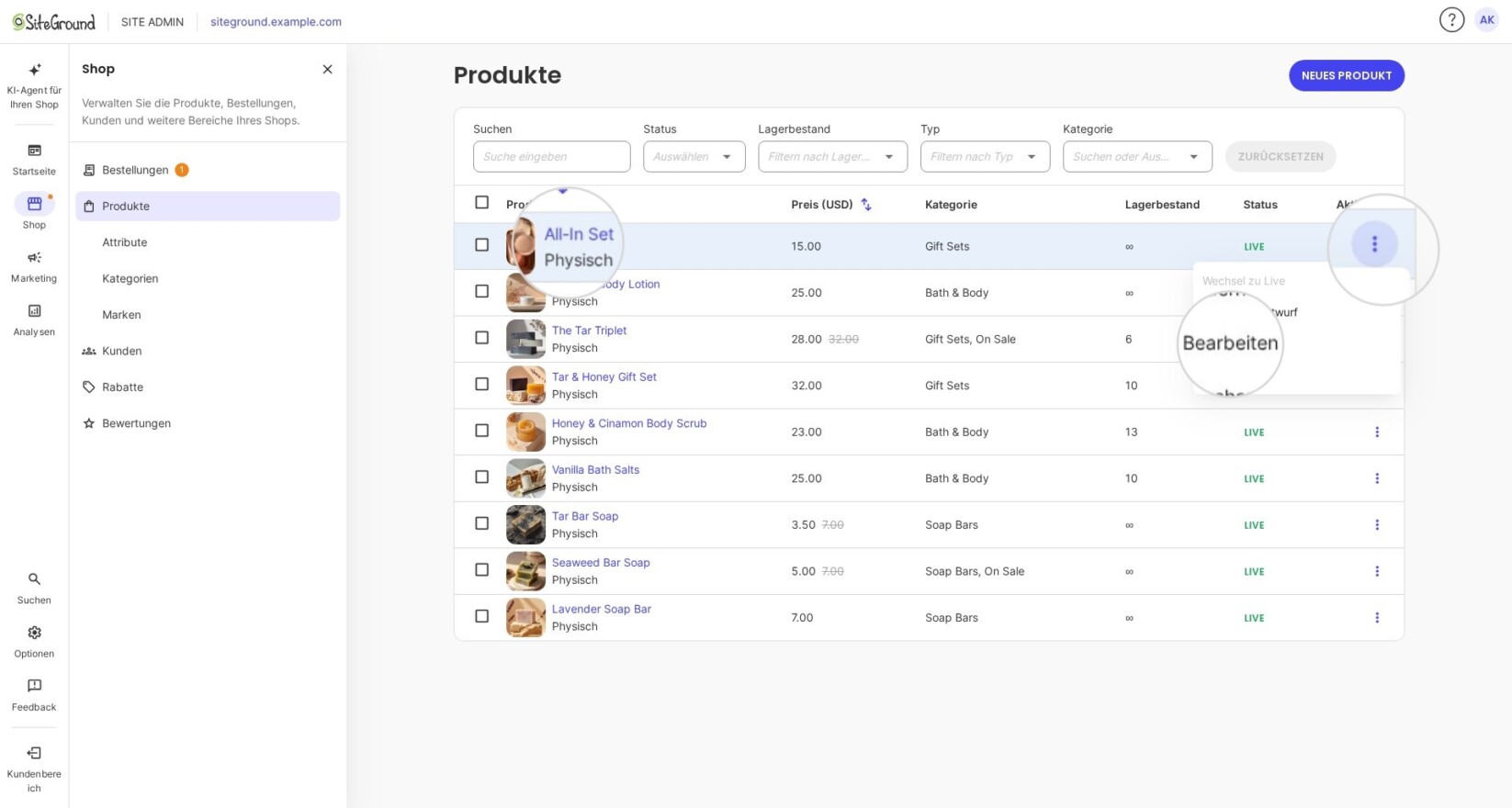This screenshot has height=808, width=1512.
Task: Open Bestellungen in the Shop menu
Action: coord(208,170)
